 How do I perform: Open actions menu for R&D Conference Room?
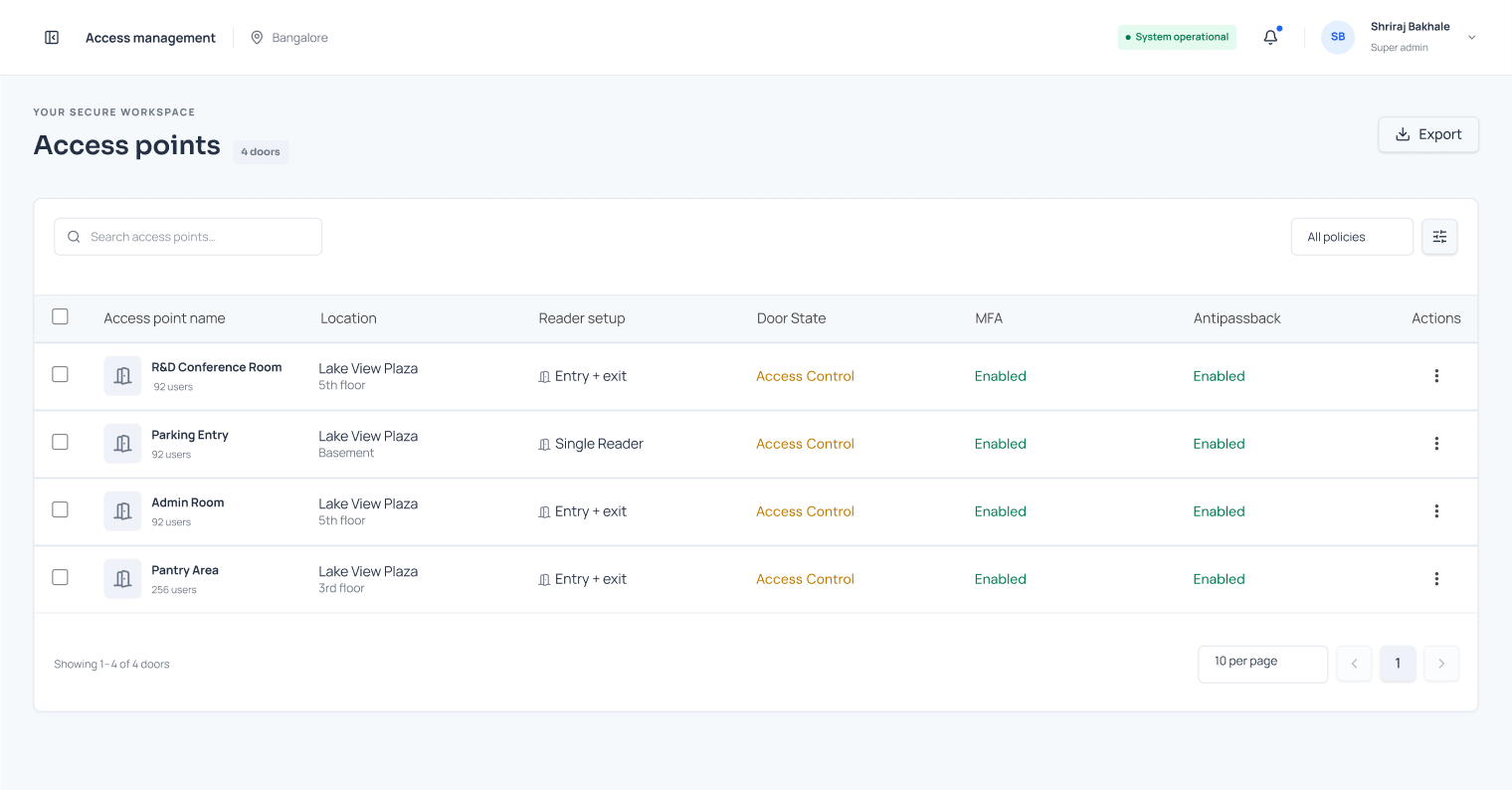[x=1436, y=376]
